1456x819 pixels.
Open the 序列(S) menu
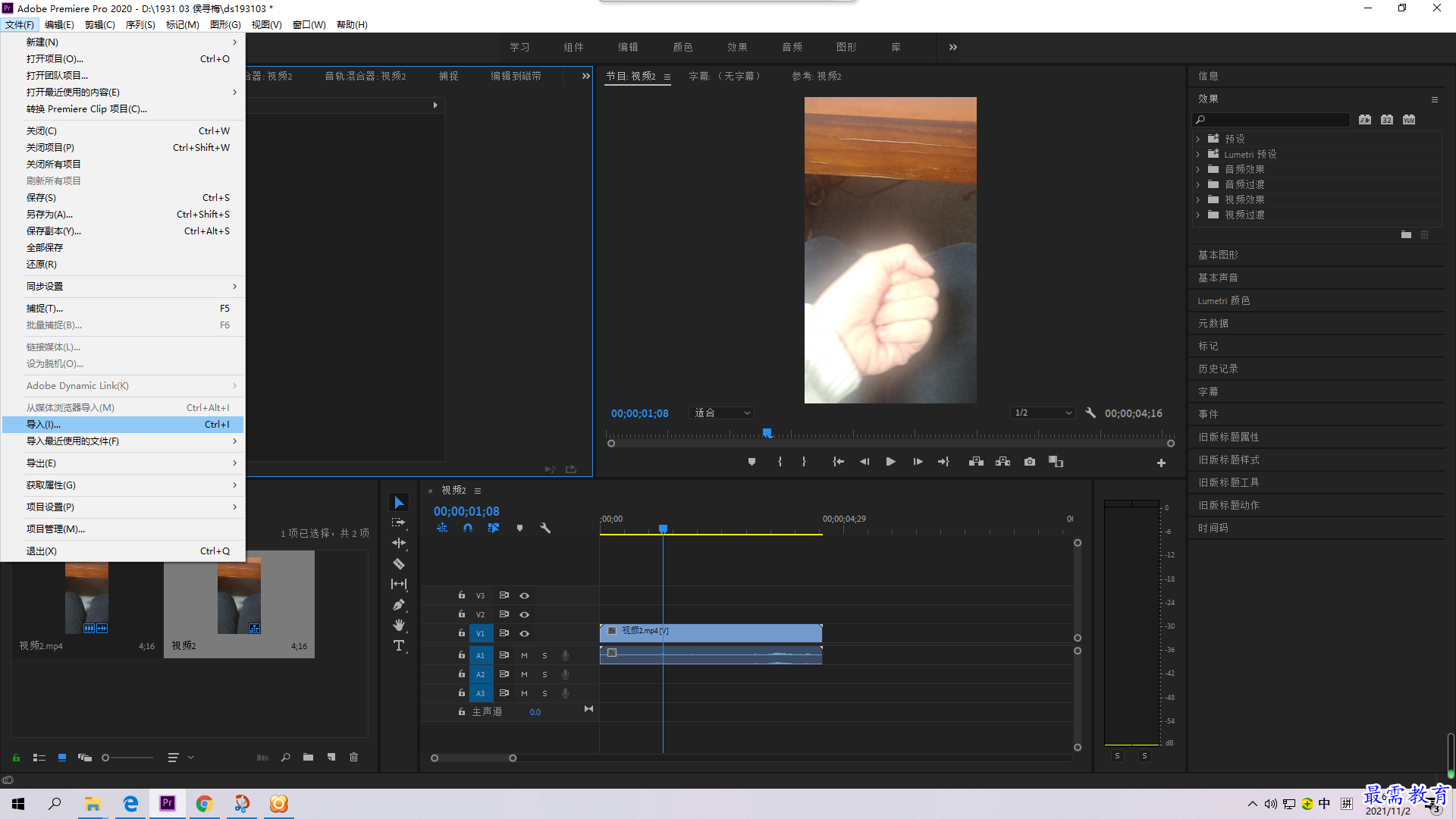coord(140,24)
